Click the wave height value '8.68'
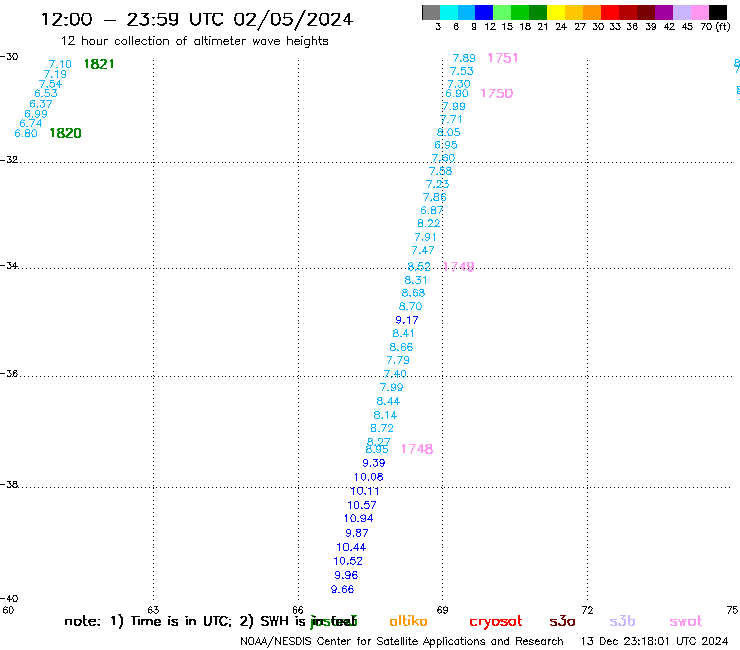The image size is (740, 650). (x=413, y=293)
